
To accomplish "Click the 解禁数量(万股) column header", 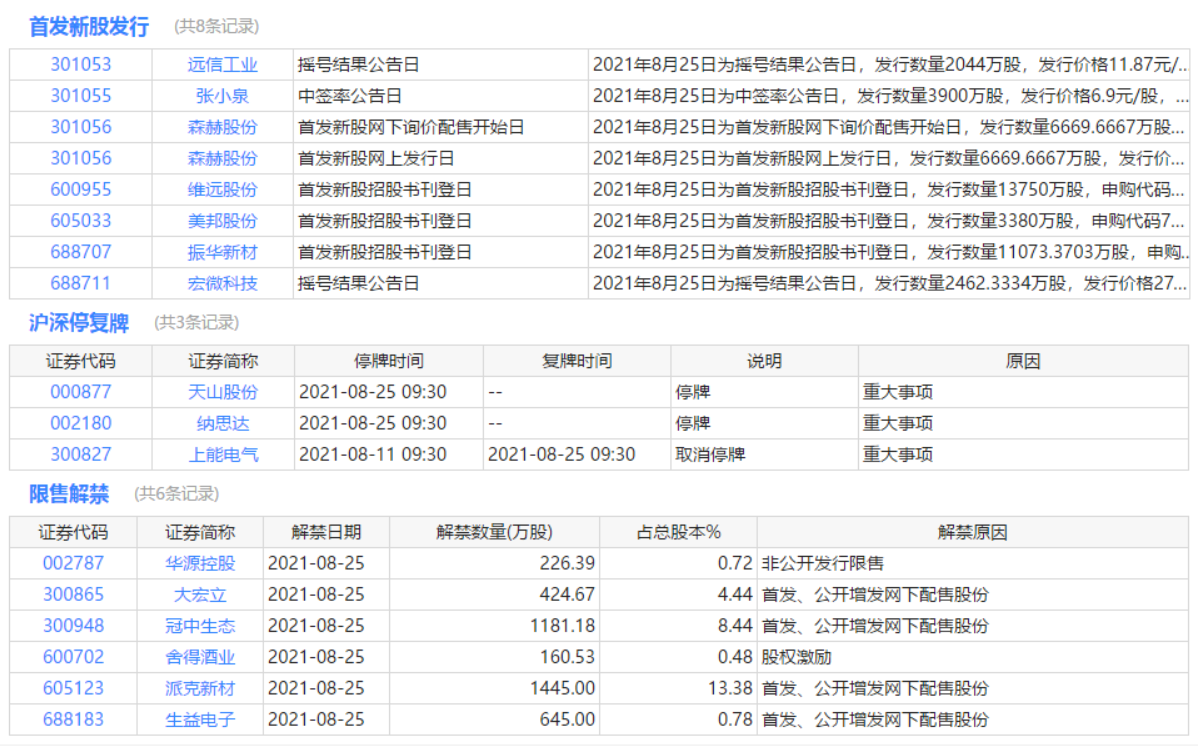I will click(494, 532).
